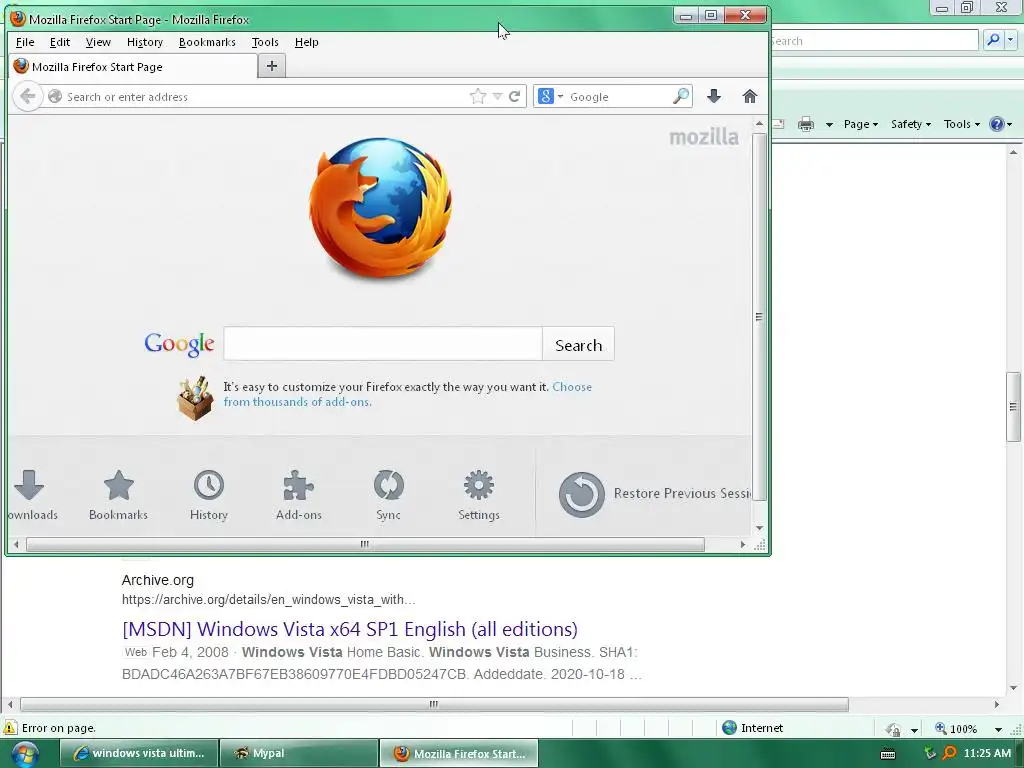Open Sync from the start page shortcuts

[389, 496]
